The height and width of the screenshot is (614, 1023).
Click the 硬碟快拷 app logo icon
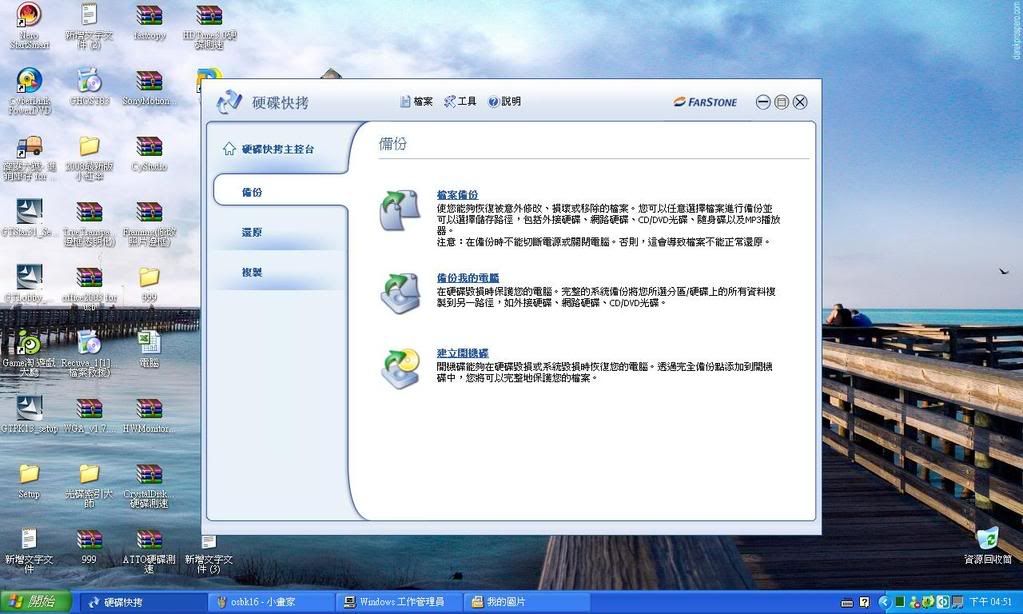pyautogui.click(x=229, y=102)
